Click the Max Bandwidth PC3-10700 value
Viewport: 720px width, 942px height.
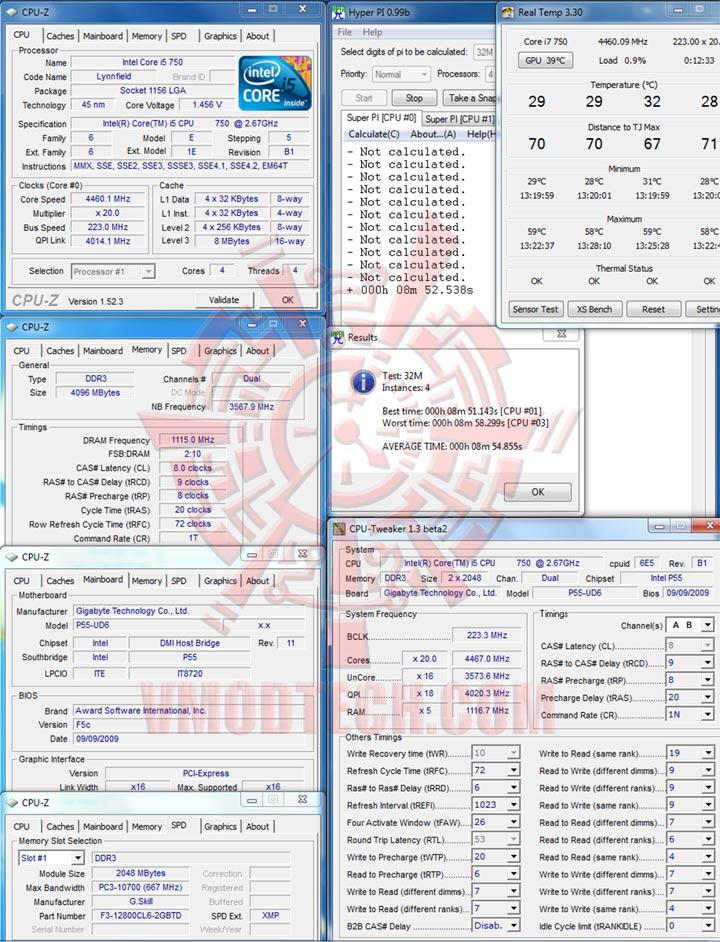[x=140, y=887]
